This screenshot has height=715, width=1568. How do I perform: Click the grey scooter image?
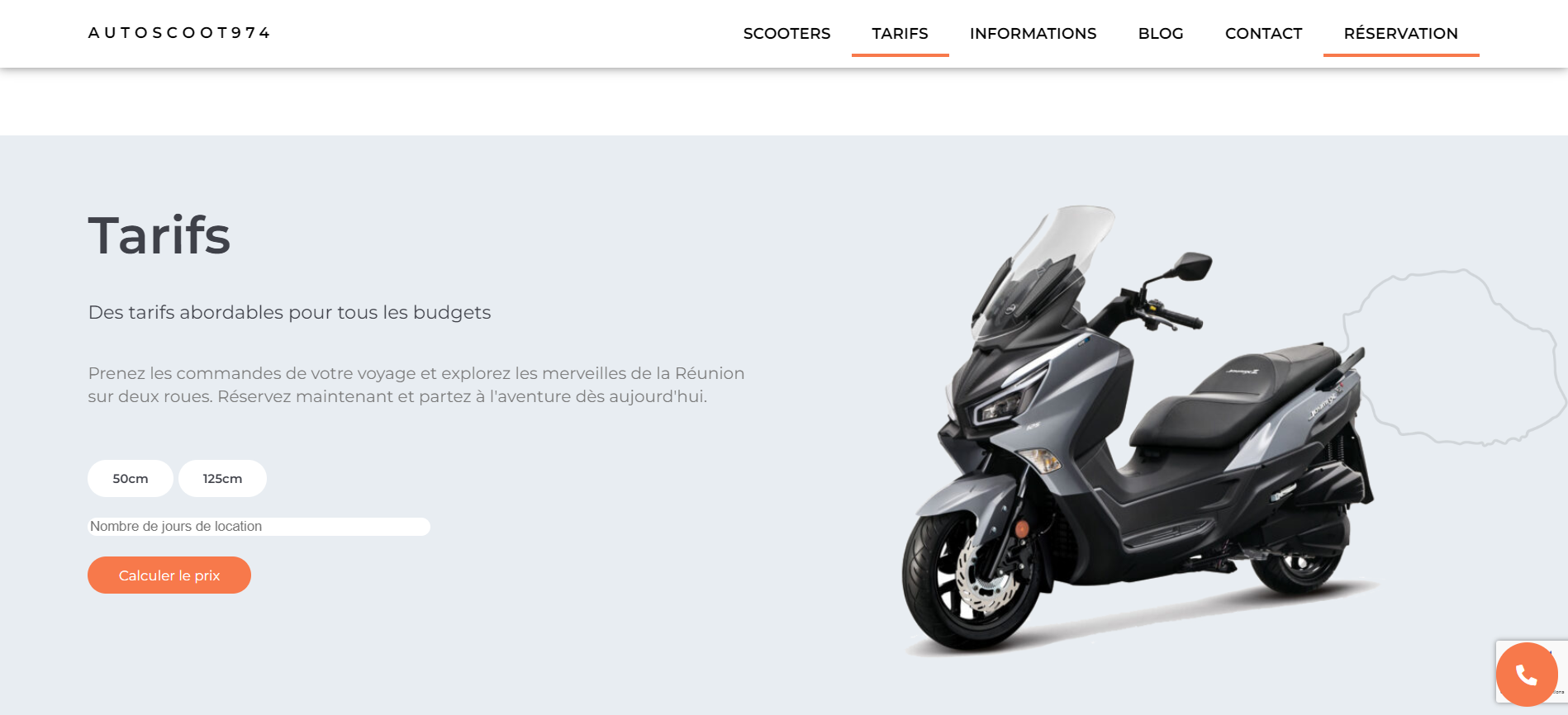click(x=1138, y=431)
